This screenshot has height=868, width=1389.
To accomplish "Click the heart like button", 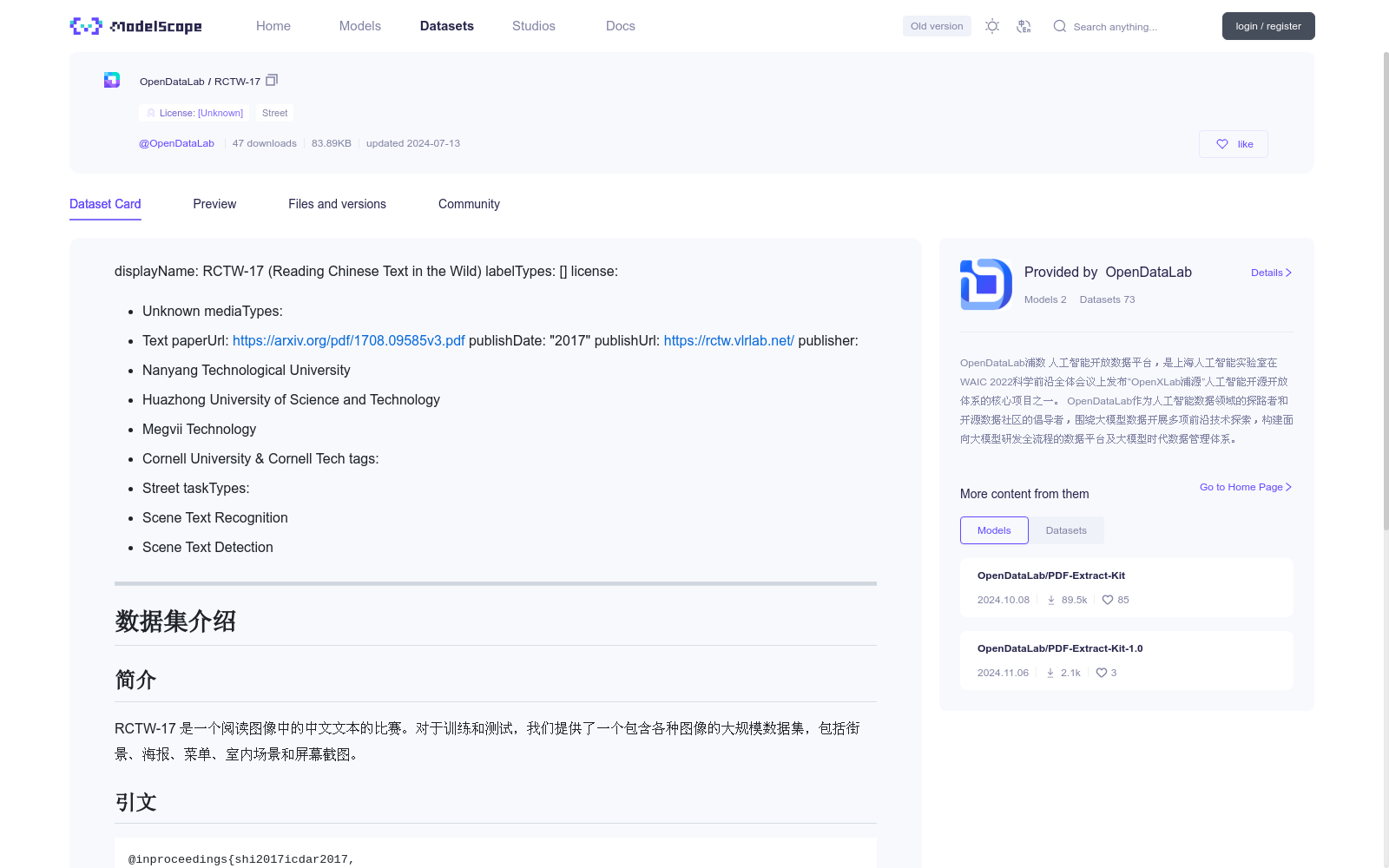I will (1234, 144).
